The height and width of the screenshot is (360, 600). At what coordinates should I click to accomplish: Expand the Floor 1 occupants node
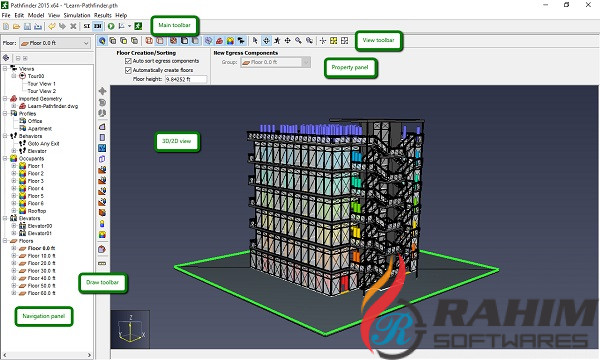(x=14, y=166)
